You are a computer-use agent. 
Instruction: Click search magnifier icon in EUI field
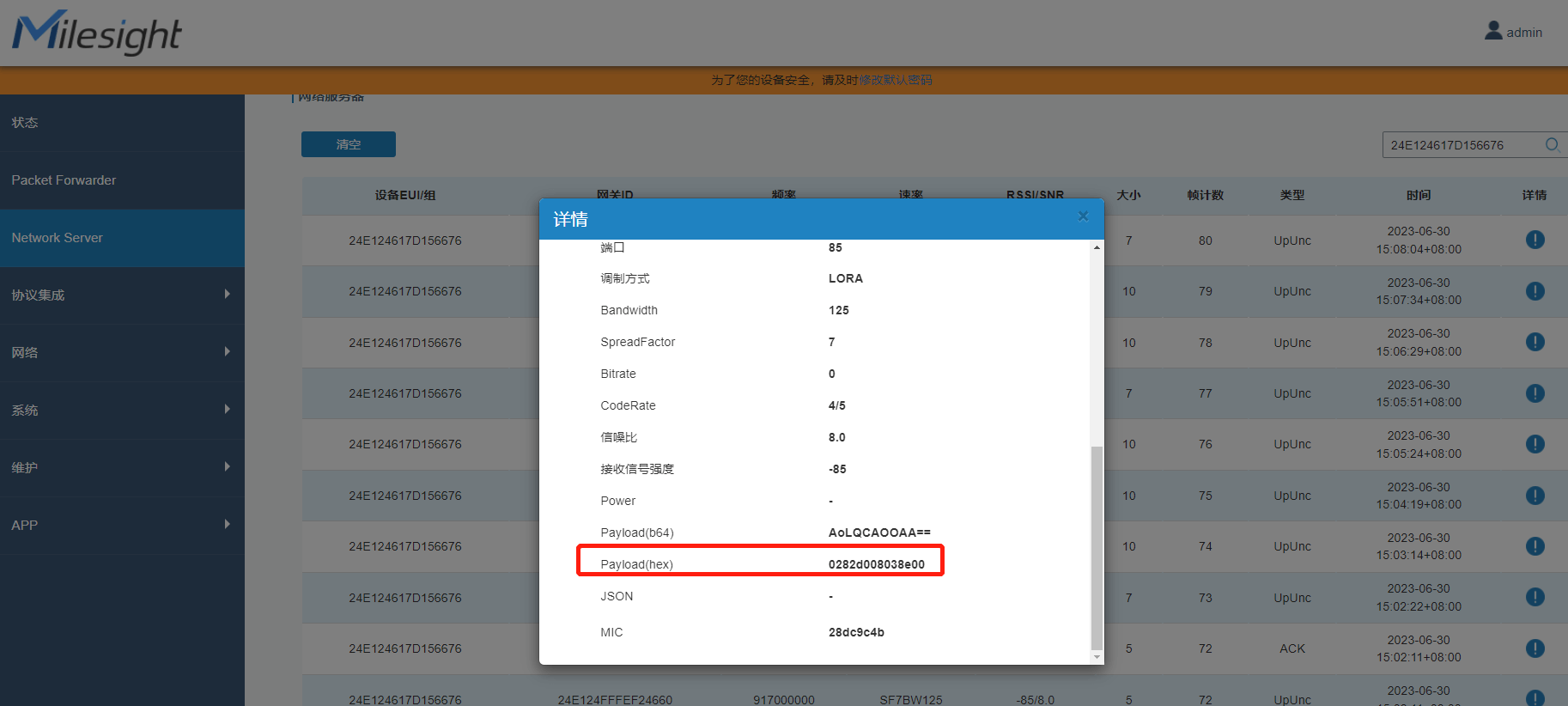pos(1552,145)
